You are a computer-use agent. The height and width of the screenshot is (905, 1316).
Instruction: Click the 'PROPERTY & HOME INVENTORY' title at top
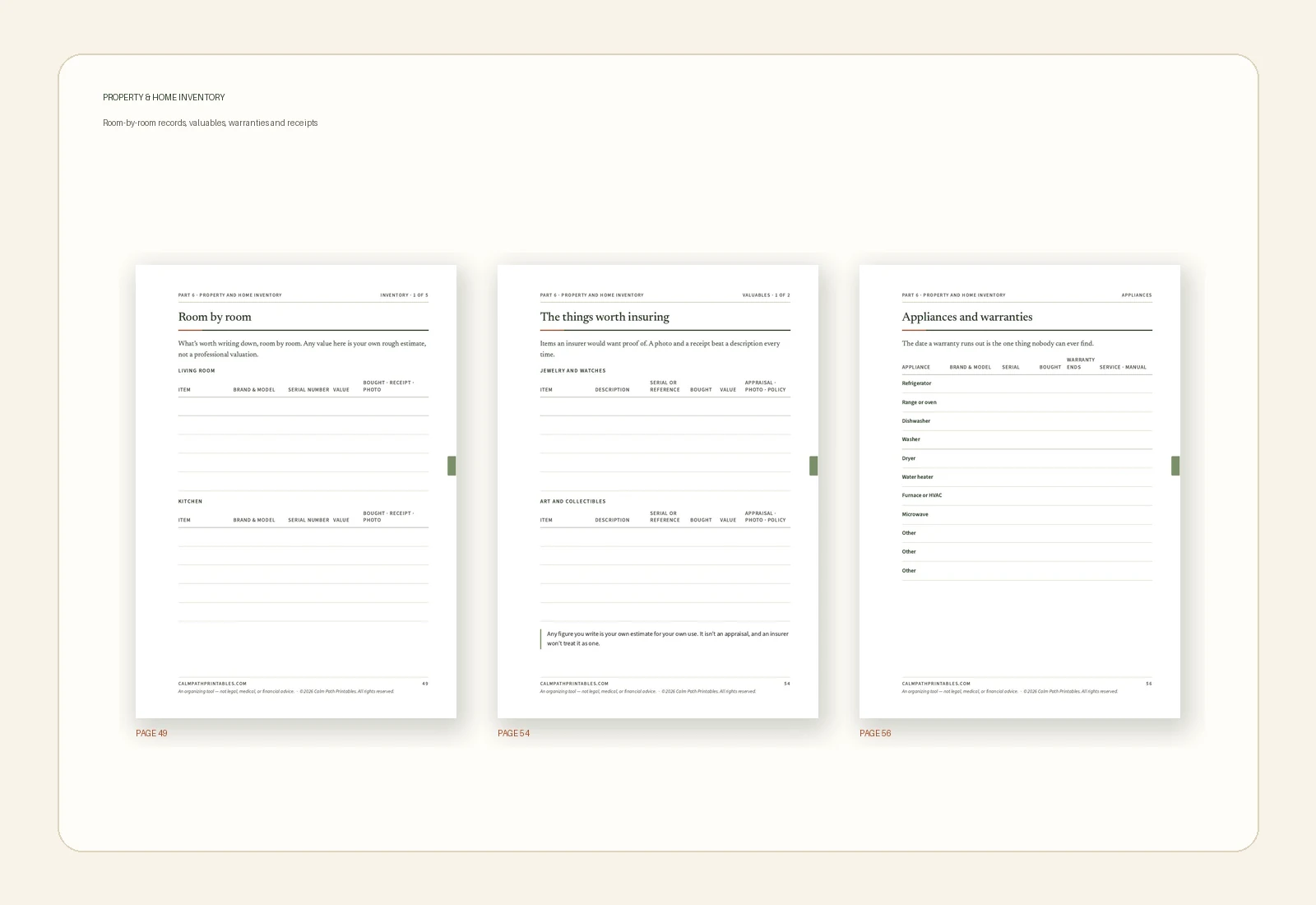(x=164, y=97)
